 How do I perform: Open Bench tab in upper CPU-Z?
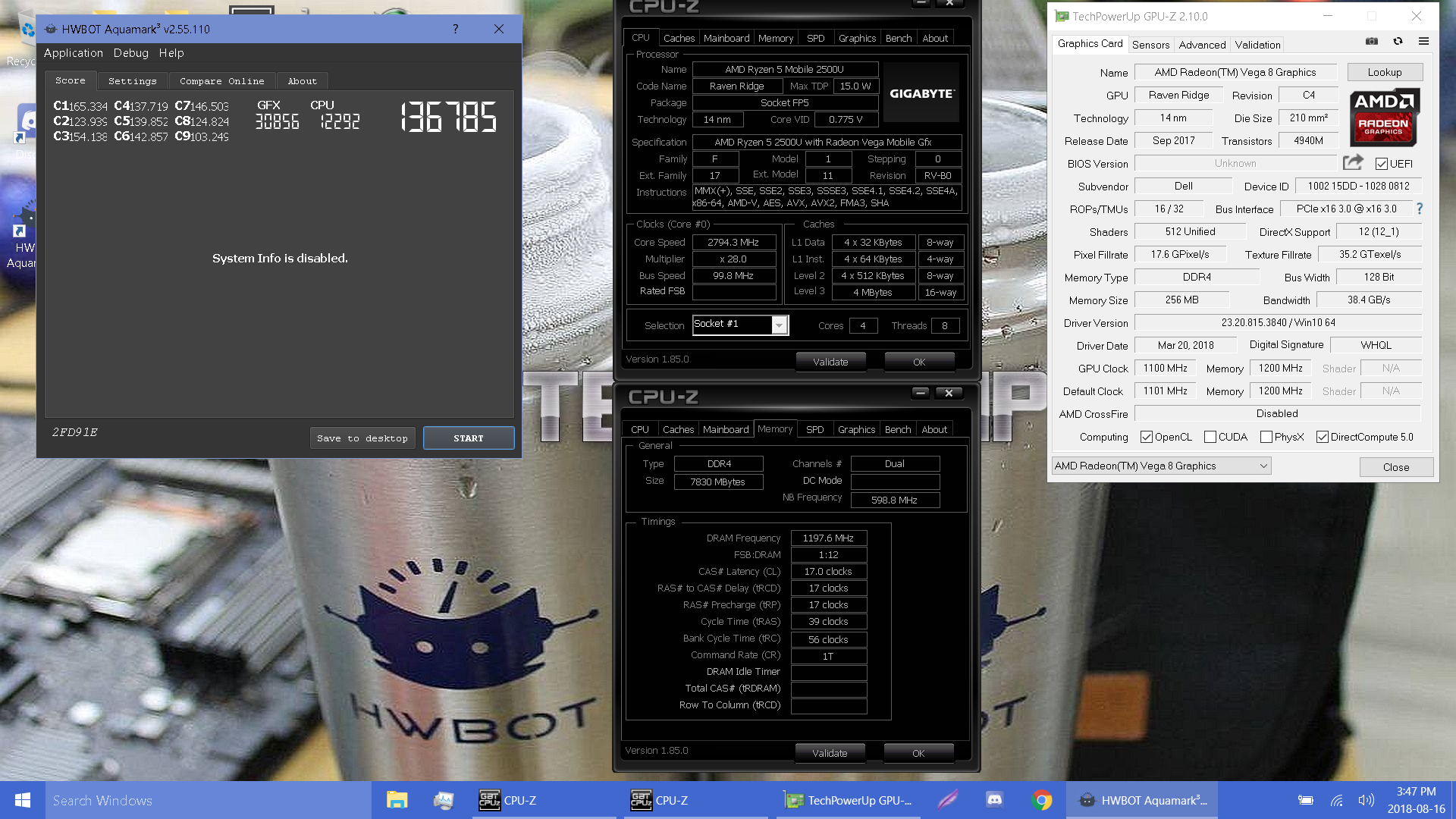pos(899,38)
